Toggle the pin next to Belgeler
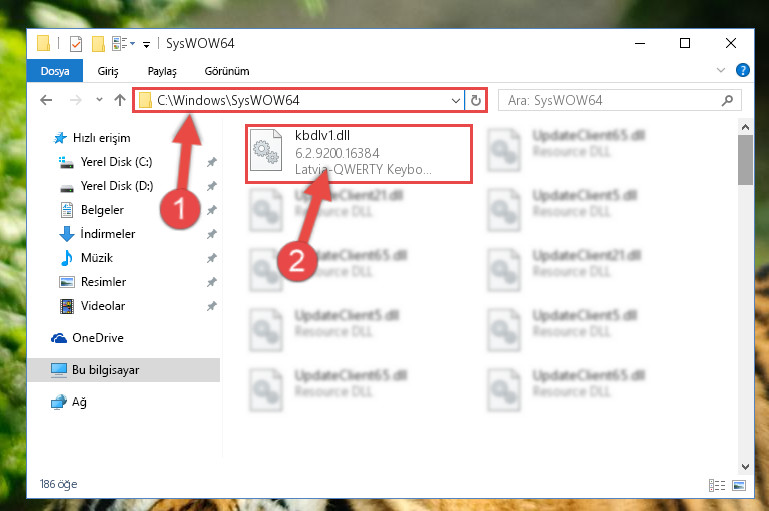 point(212,210)
